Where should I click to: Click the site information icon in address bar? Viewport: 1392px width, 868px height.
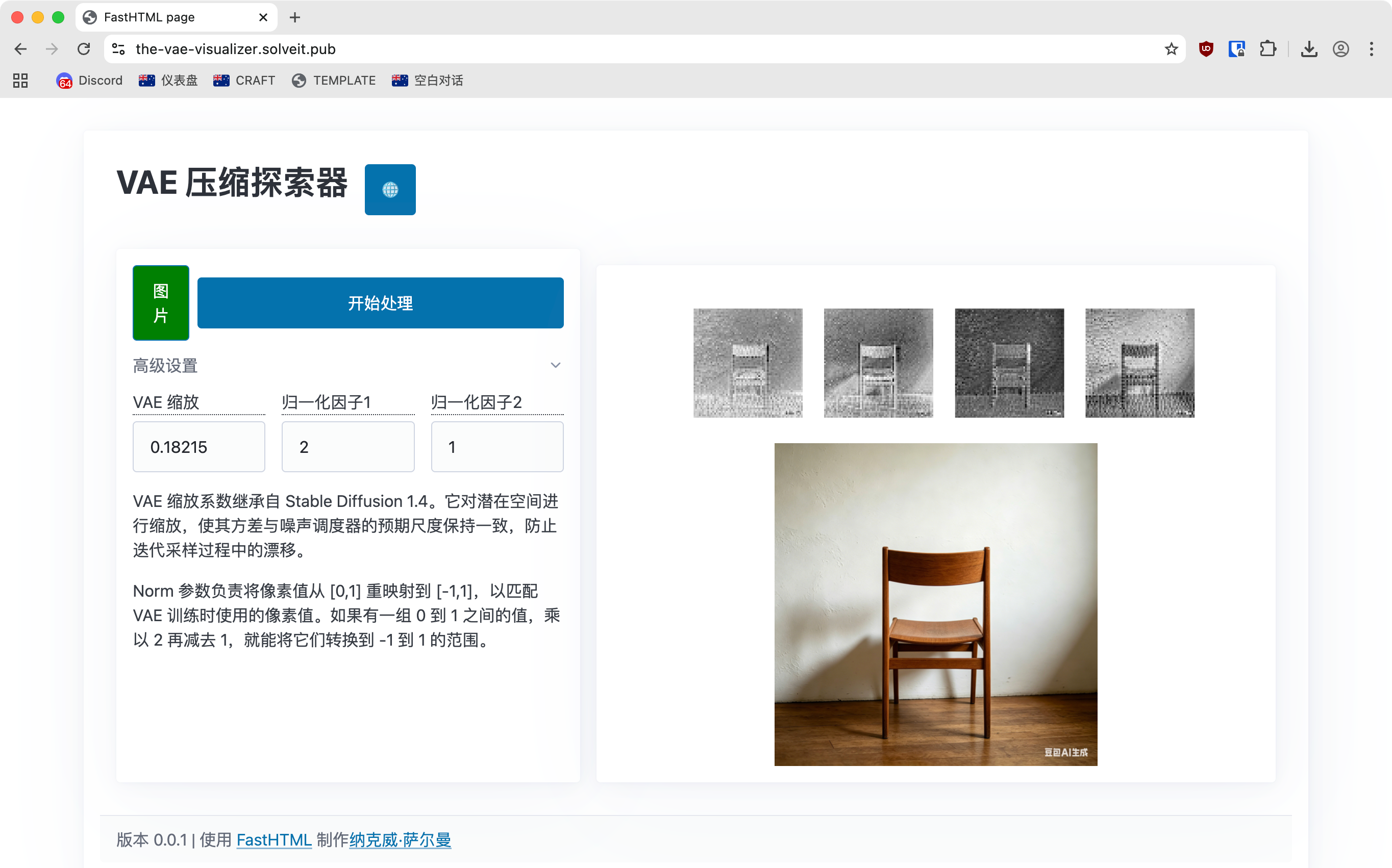pyautogui.click(x=119, y=49)
